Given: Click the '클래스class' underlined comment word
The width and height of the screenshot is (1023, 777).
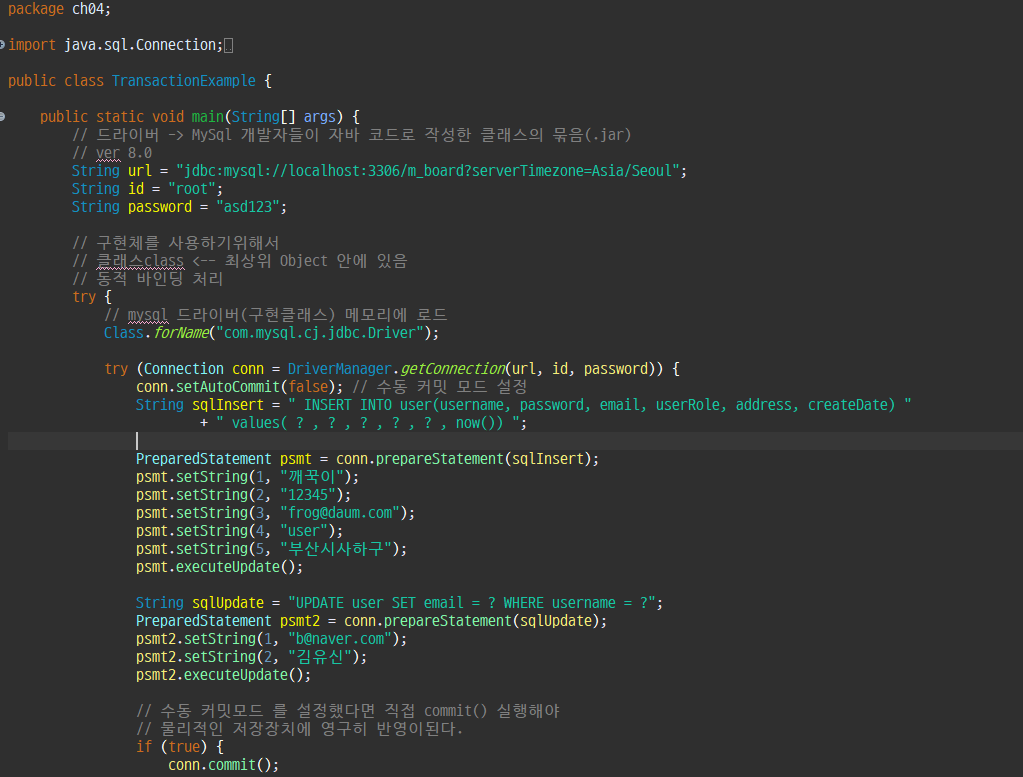Looking at the screenshot, I should click(140, 261).
